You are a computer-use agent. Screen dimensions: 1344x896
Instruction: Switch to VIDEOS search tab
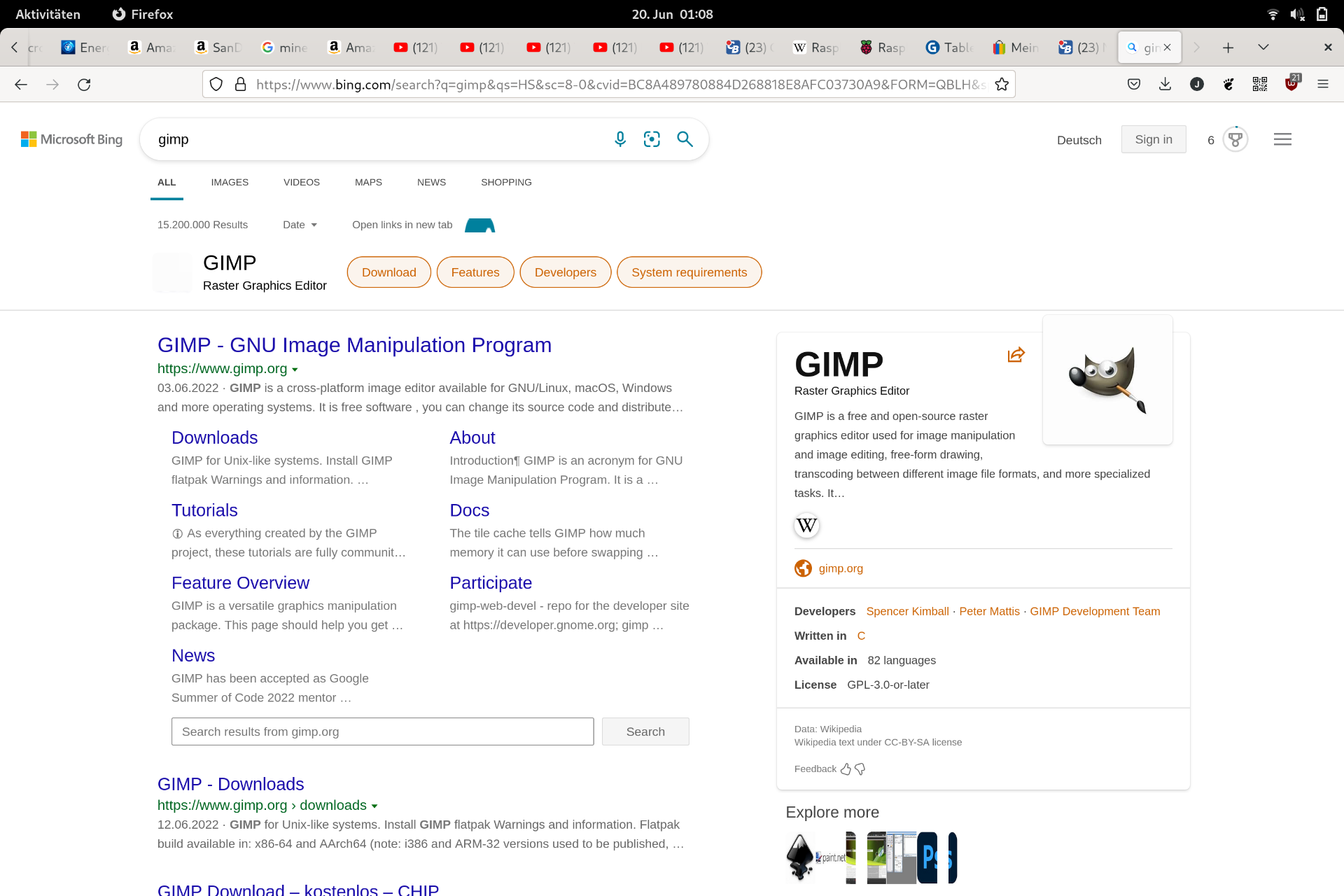[x=301, y=182]
